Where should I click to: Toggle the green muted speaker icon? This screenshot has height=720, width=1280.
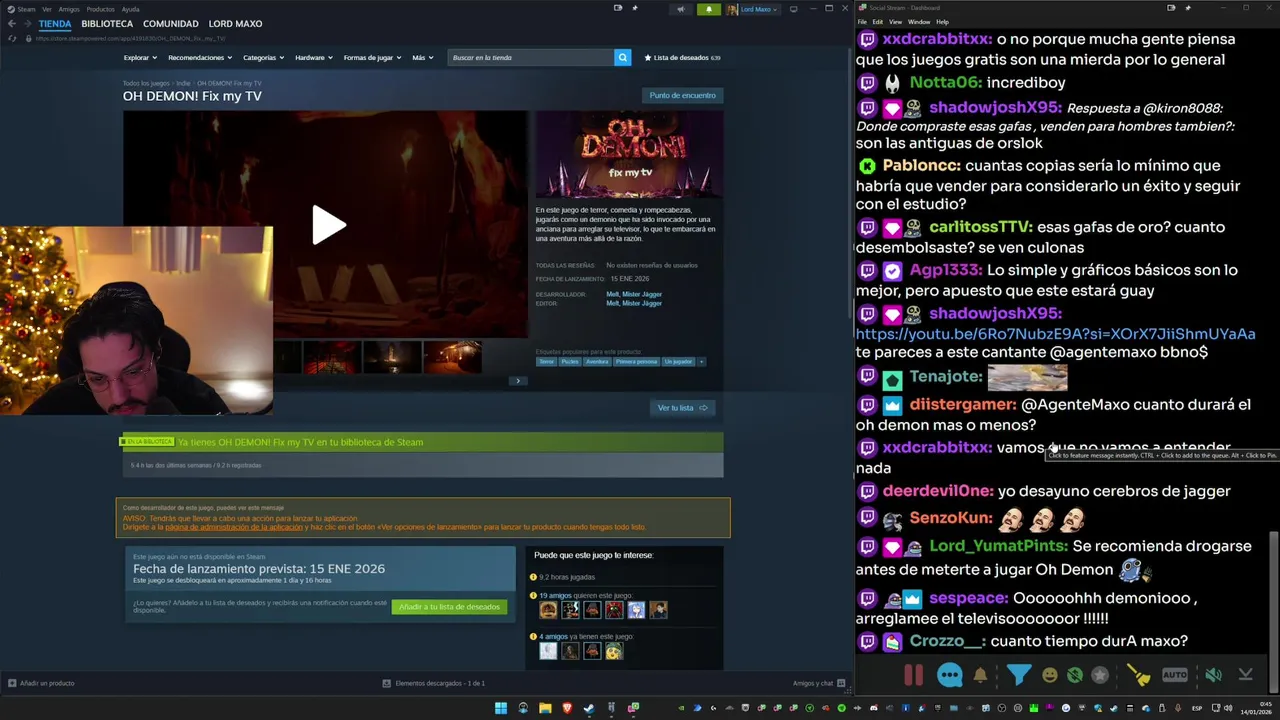tap(1212, 675)
